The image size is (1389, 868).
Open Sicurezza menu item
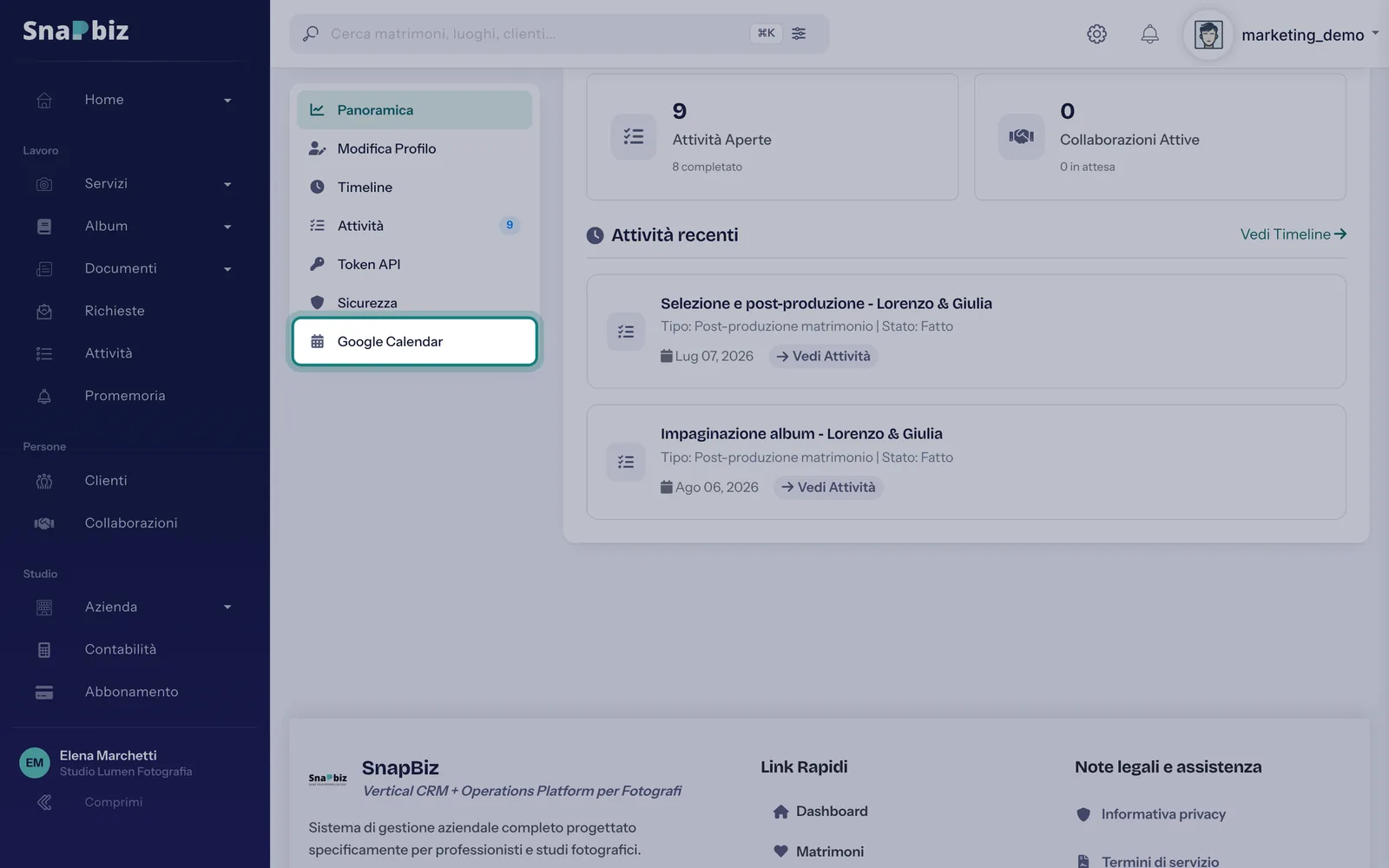coord(414,303)
